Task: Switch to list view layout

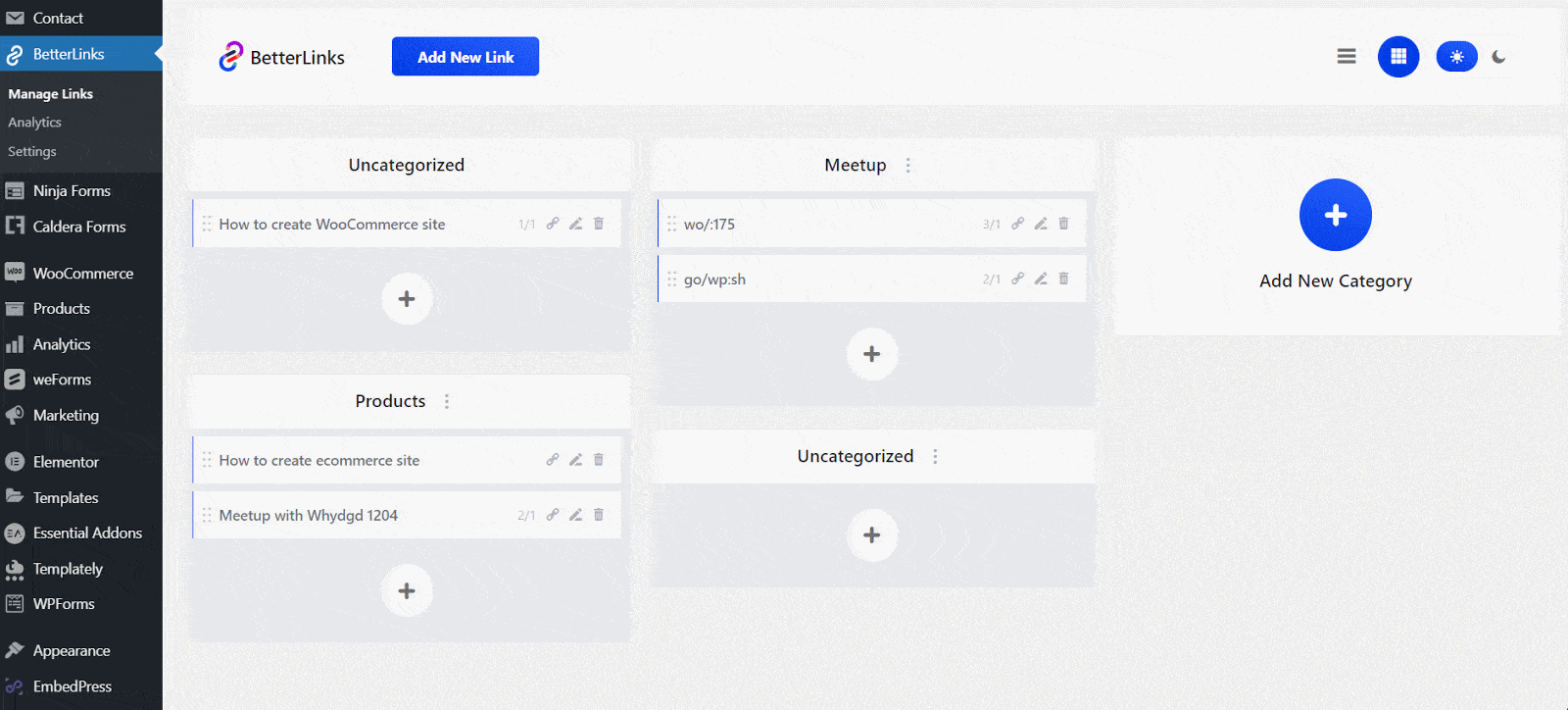Action: (1347, 57)
